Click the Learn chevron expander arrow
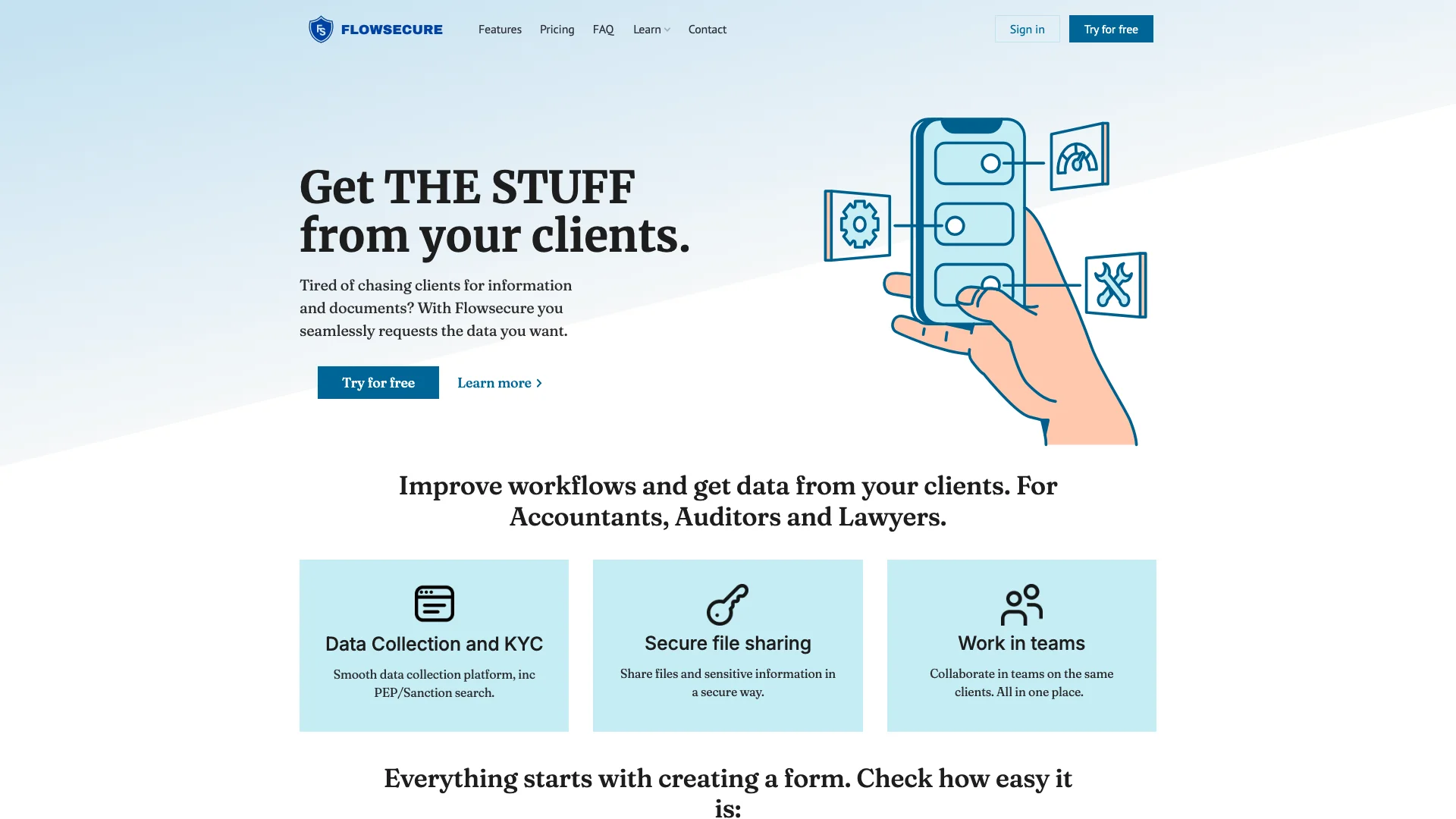This screenshot has height=819, width=1456. click(667, 29)
